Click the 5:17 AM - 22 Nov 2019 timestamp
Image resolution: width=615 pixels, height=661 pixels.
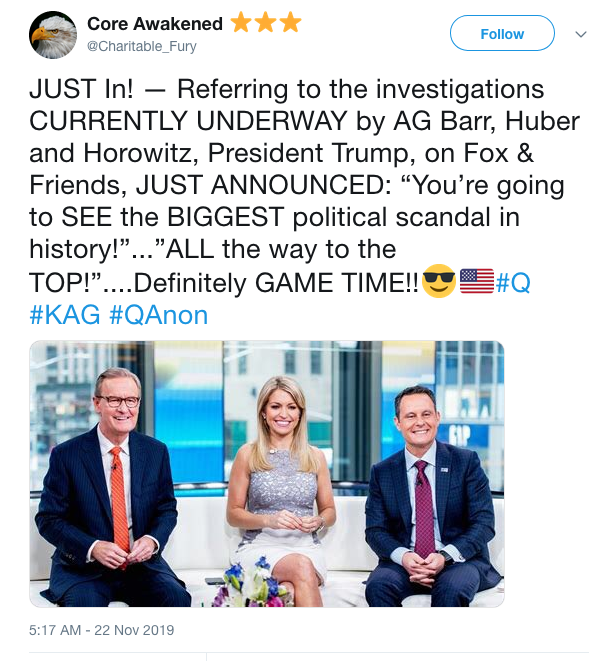coord(102,630)
